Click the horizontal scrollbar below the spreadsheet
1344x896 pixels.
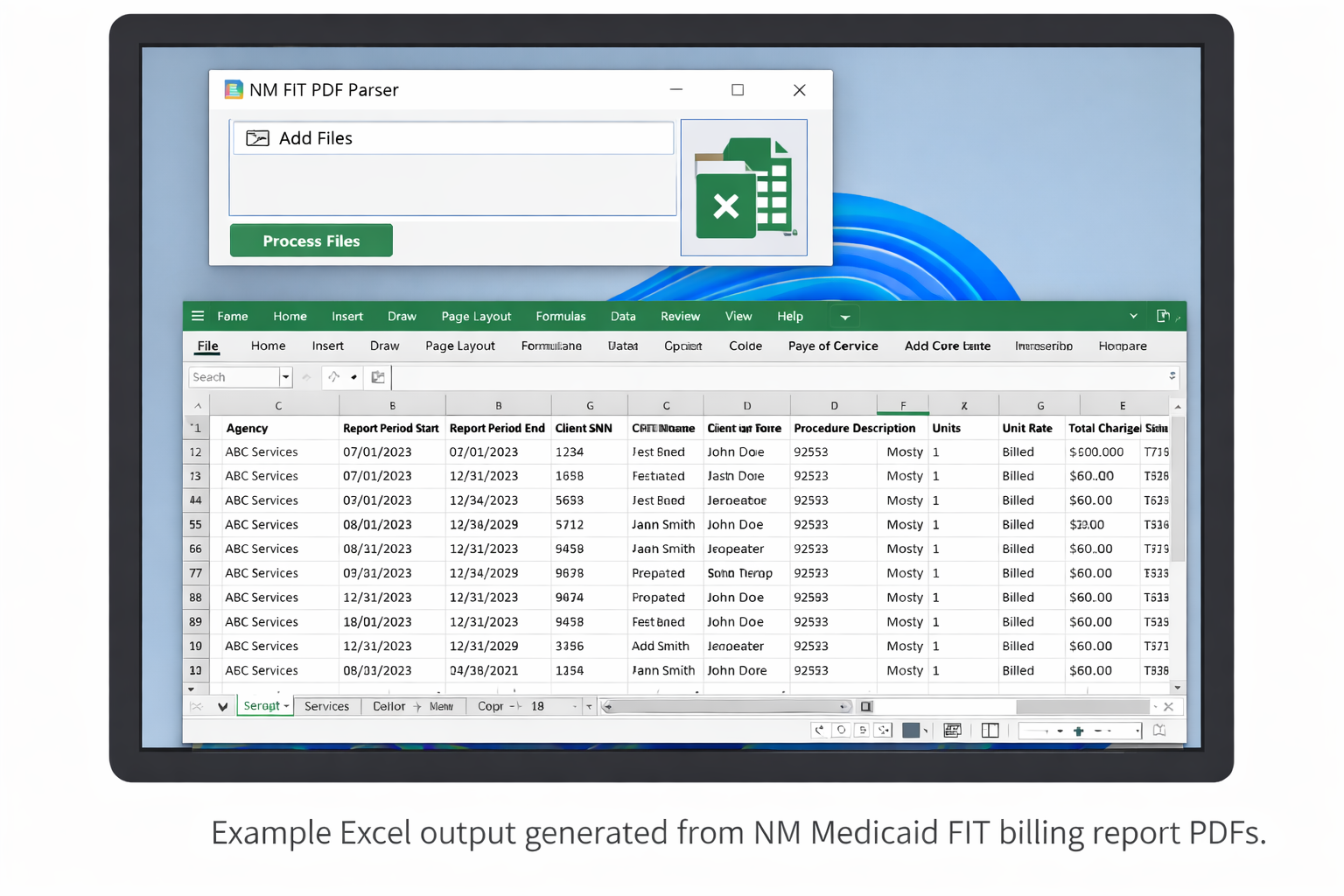(x=726, y=706)
